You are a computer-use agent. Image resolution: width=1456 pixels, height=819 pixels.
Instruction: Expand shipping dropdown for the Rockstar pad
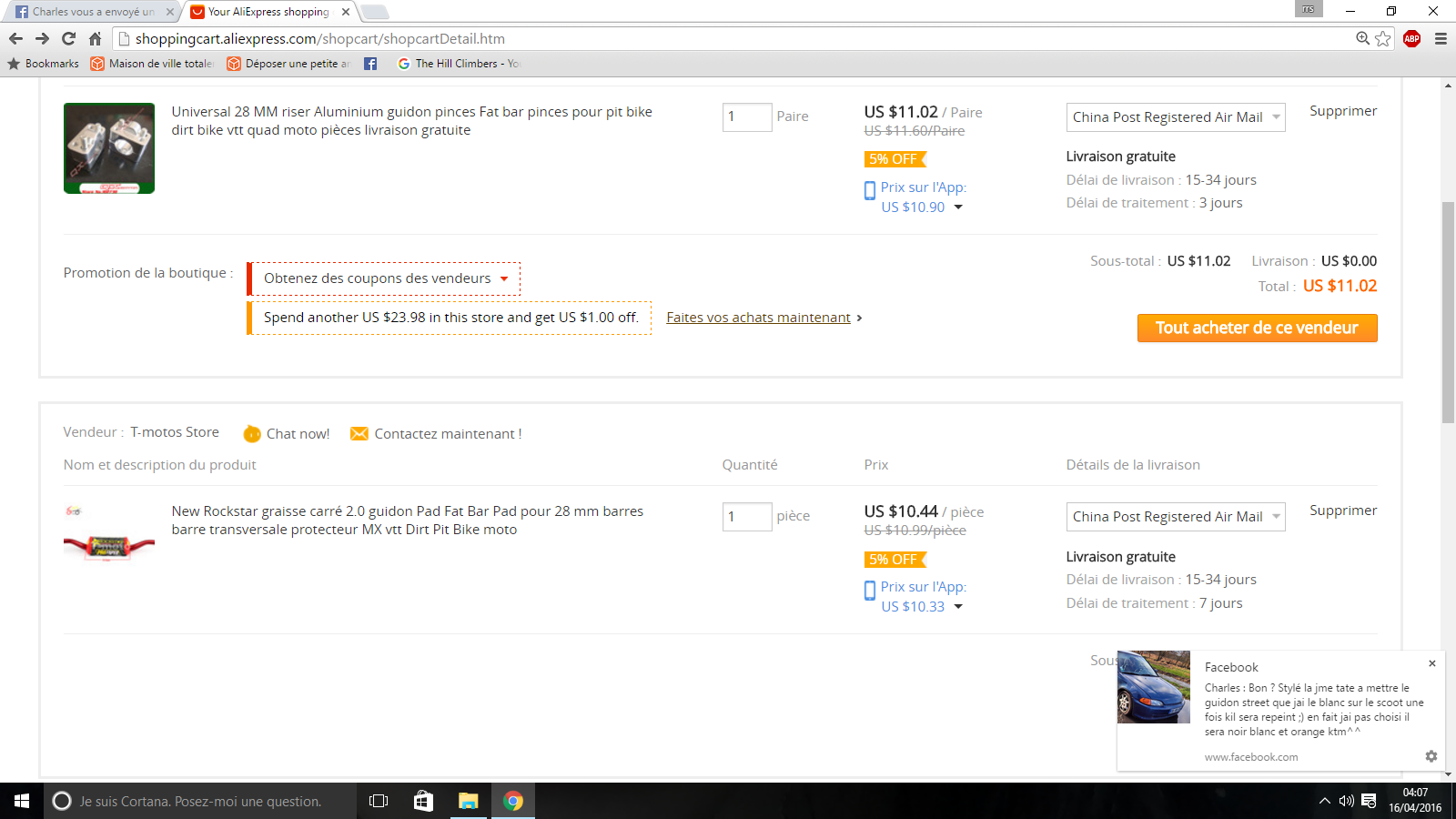pos(1176,517)
